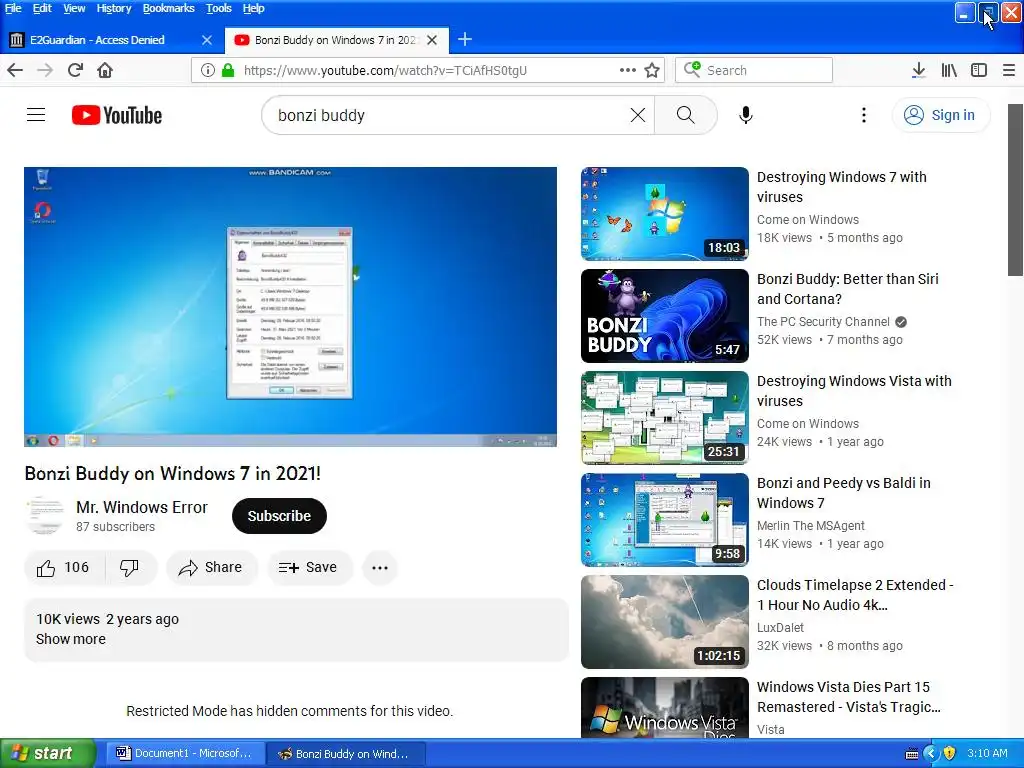This screenshot has height=768, width=1024.
Task: Open more actions ellipsis below video
Action: point(380,568)
